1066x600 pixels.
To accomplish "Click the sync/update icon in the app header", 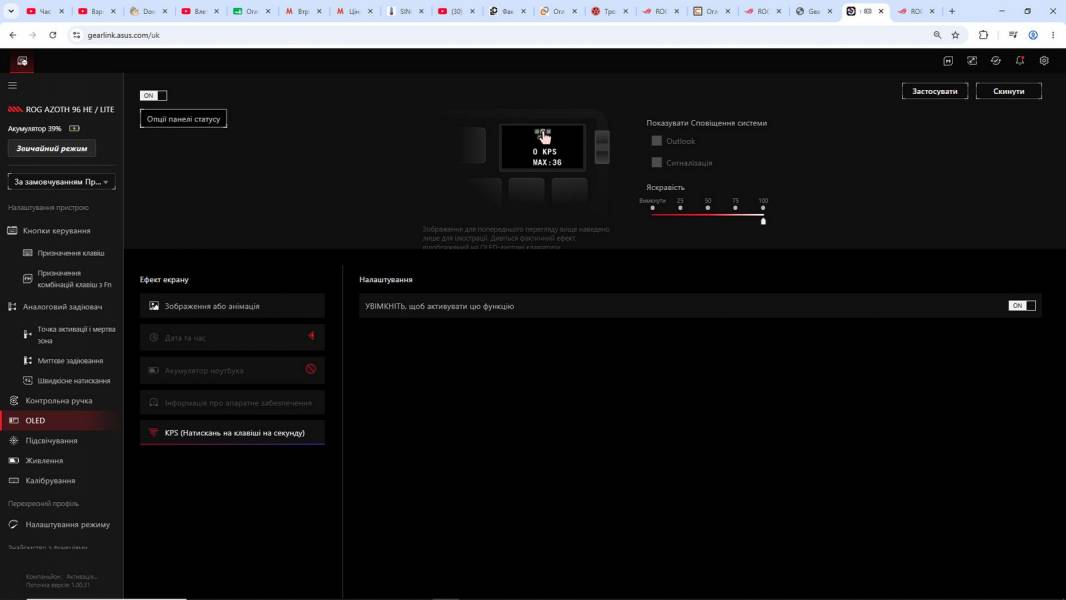I will pyautogui.click(x=996, y=60).
